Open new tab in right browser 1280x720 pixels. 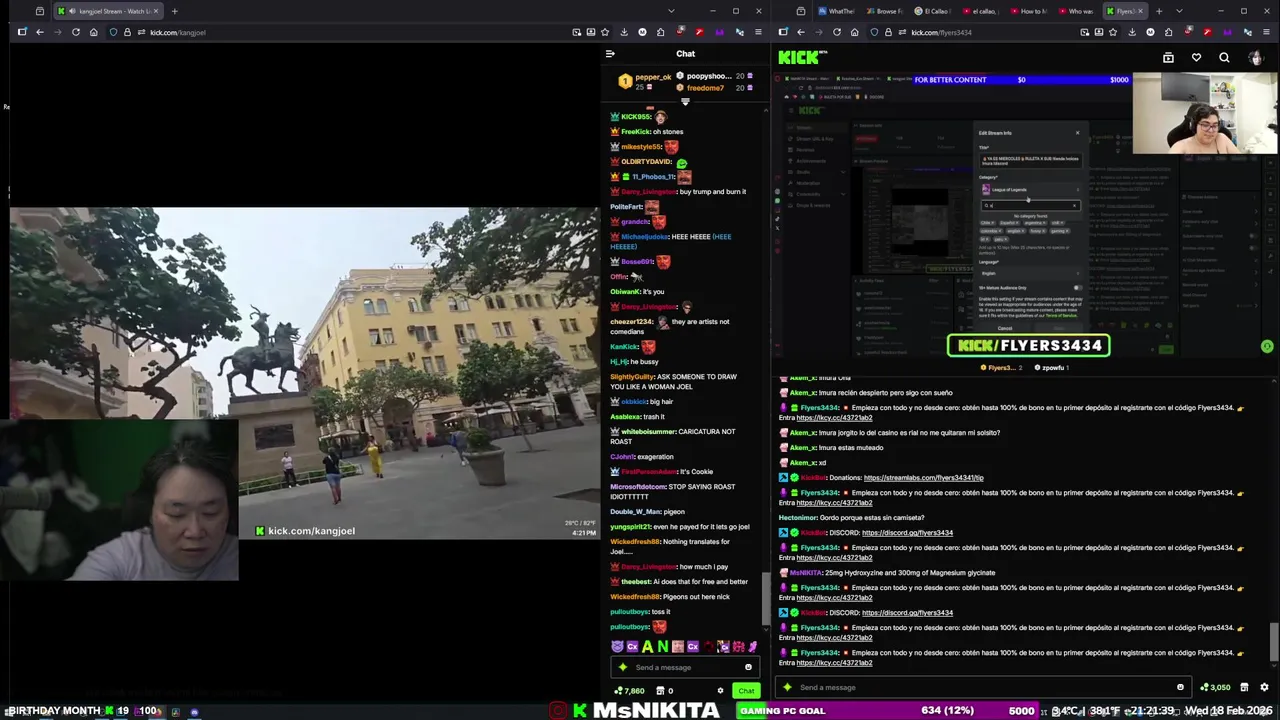point(1159,11)
